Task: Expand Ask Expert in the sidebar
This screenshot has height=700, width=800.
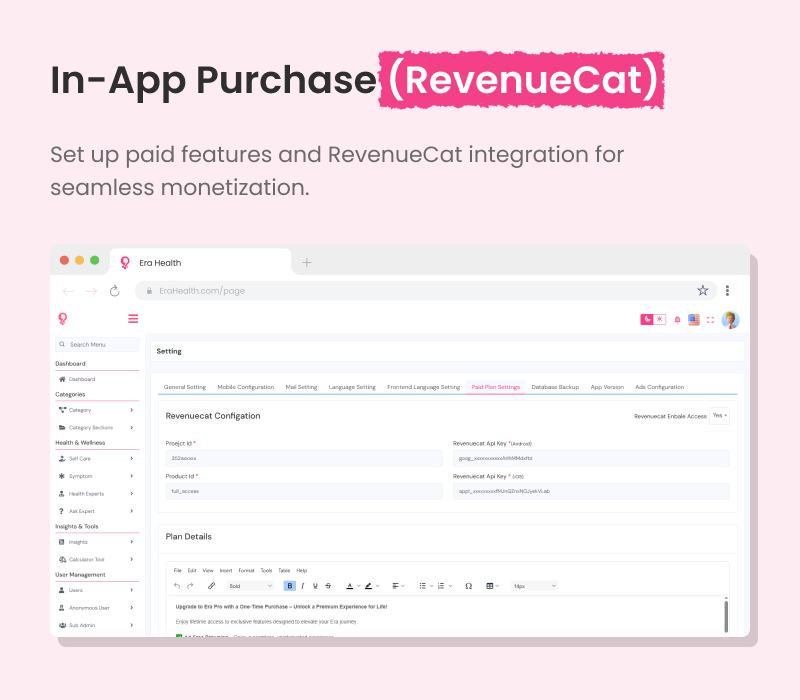Action: 97,511
